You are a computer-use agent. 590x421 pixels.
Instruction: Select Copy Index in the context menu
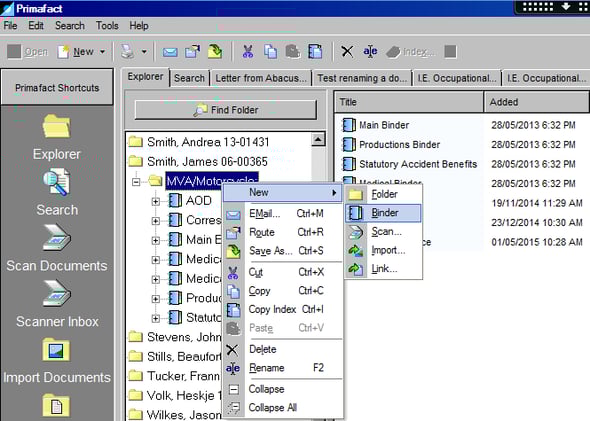click(283, 309)
